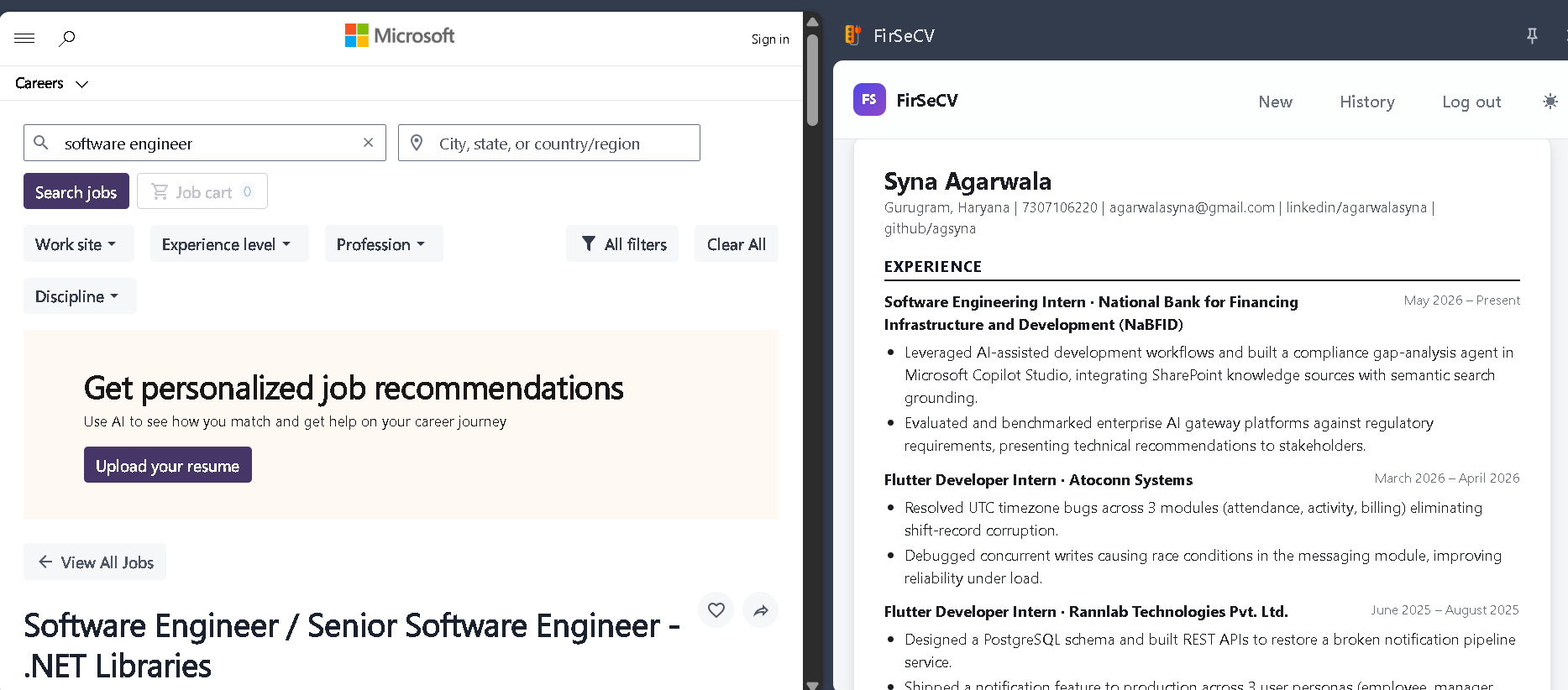The width and height of the screenshot is (1568, 690).
Task: Click the heart icon to save job
Action: (x=716, y=610)
